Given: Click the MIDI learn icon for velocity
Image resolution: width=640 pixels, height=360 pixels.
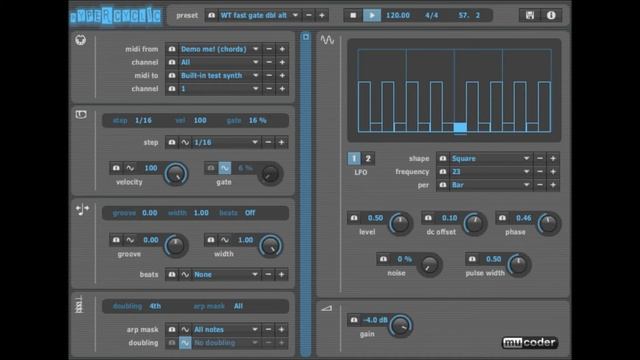Looking at the screenshot, I should coord(116,168).
